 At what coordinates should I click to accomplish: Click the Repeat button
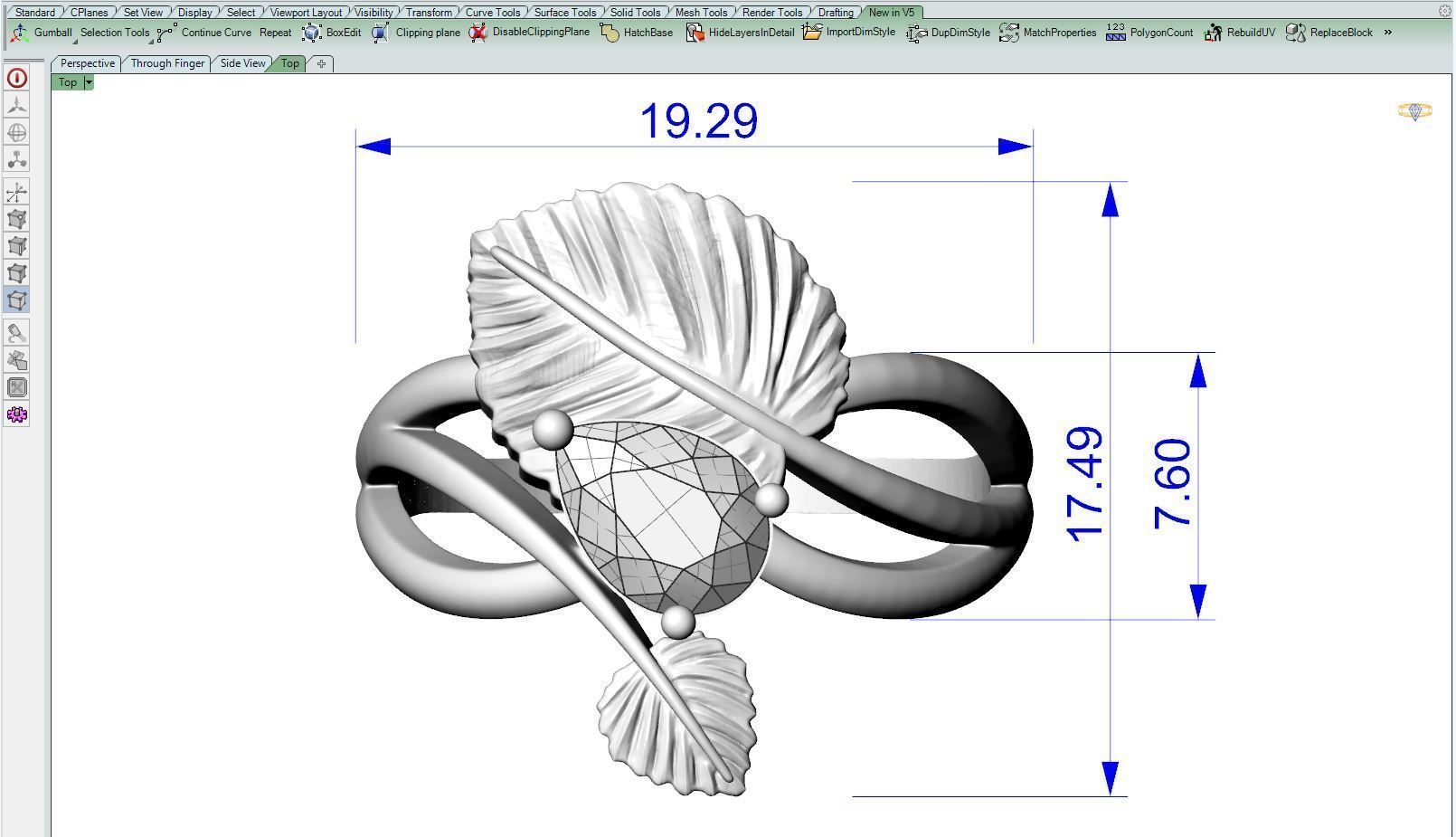click(275, 33)
